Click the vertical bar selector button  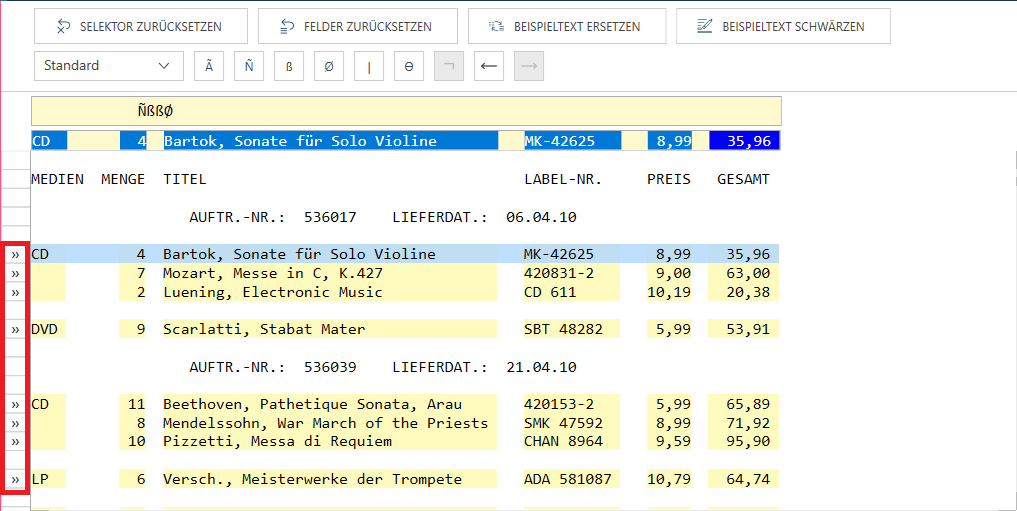(369, 66)
